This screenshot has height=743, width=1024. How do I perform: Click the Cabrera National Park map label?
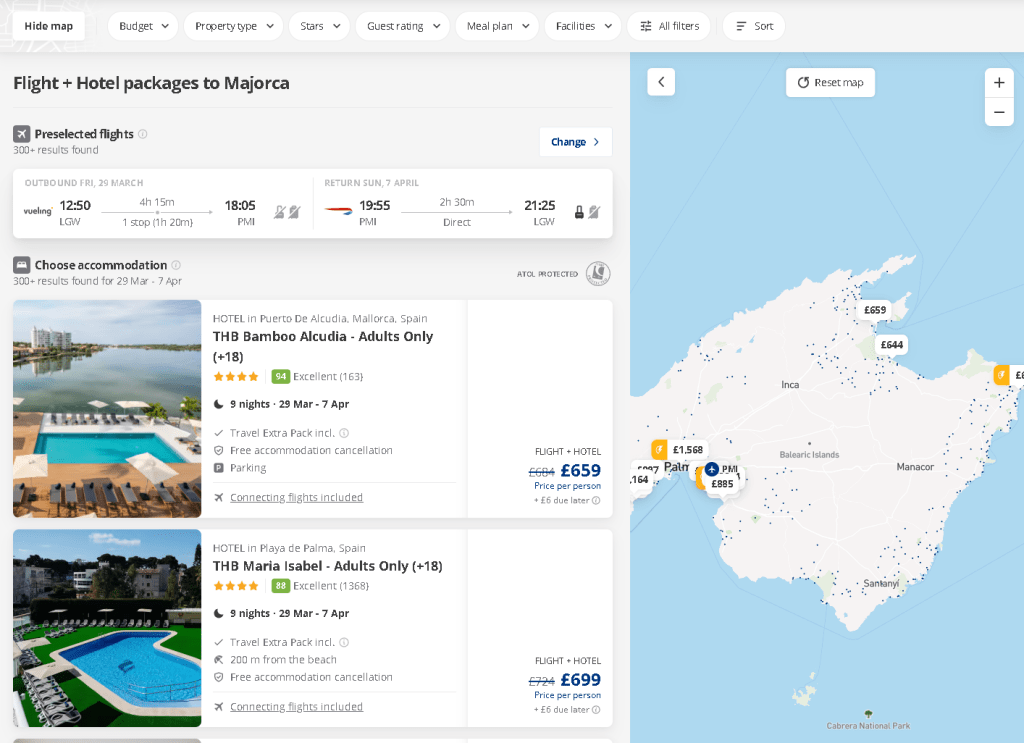[868, 725]
